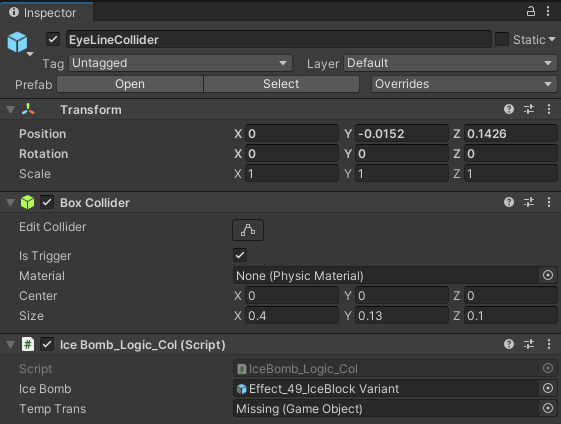Click the Center Y field
The height and width of the screenshot is (424, 561).
click(x=401, y=296)
